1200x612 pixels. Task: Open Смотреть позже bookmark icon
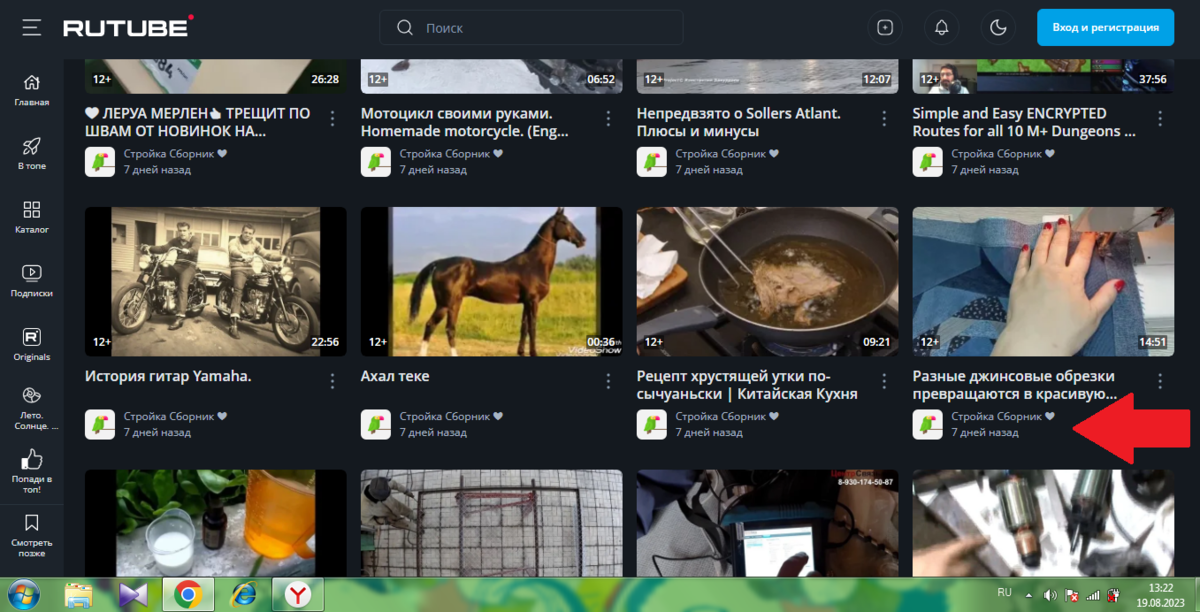(x=32, y=523)
